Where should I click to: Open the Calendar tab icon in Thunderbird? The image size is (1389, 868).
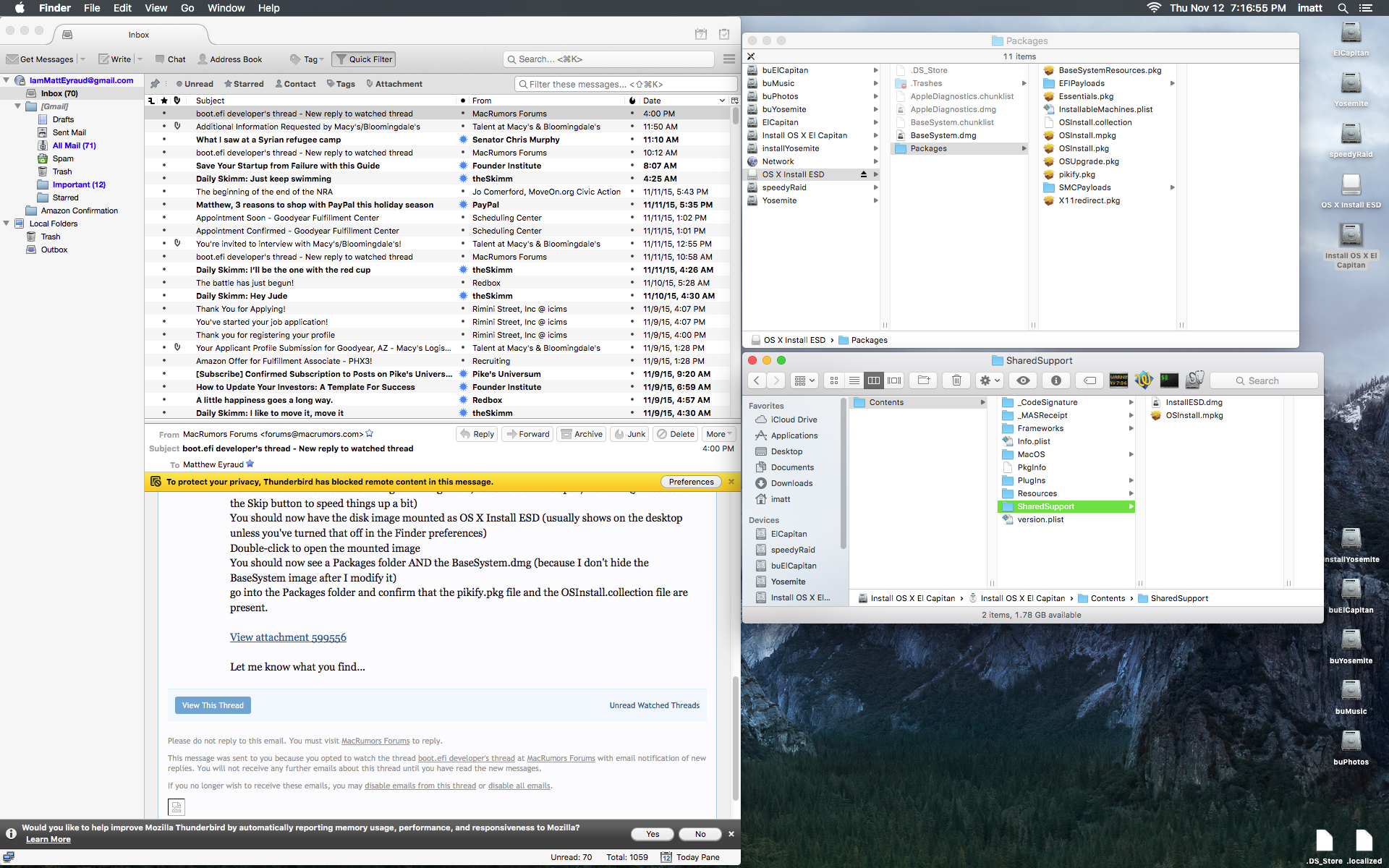tap(701, 34)
